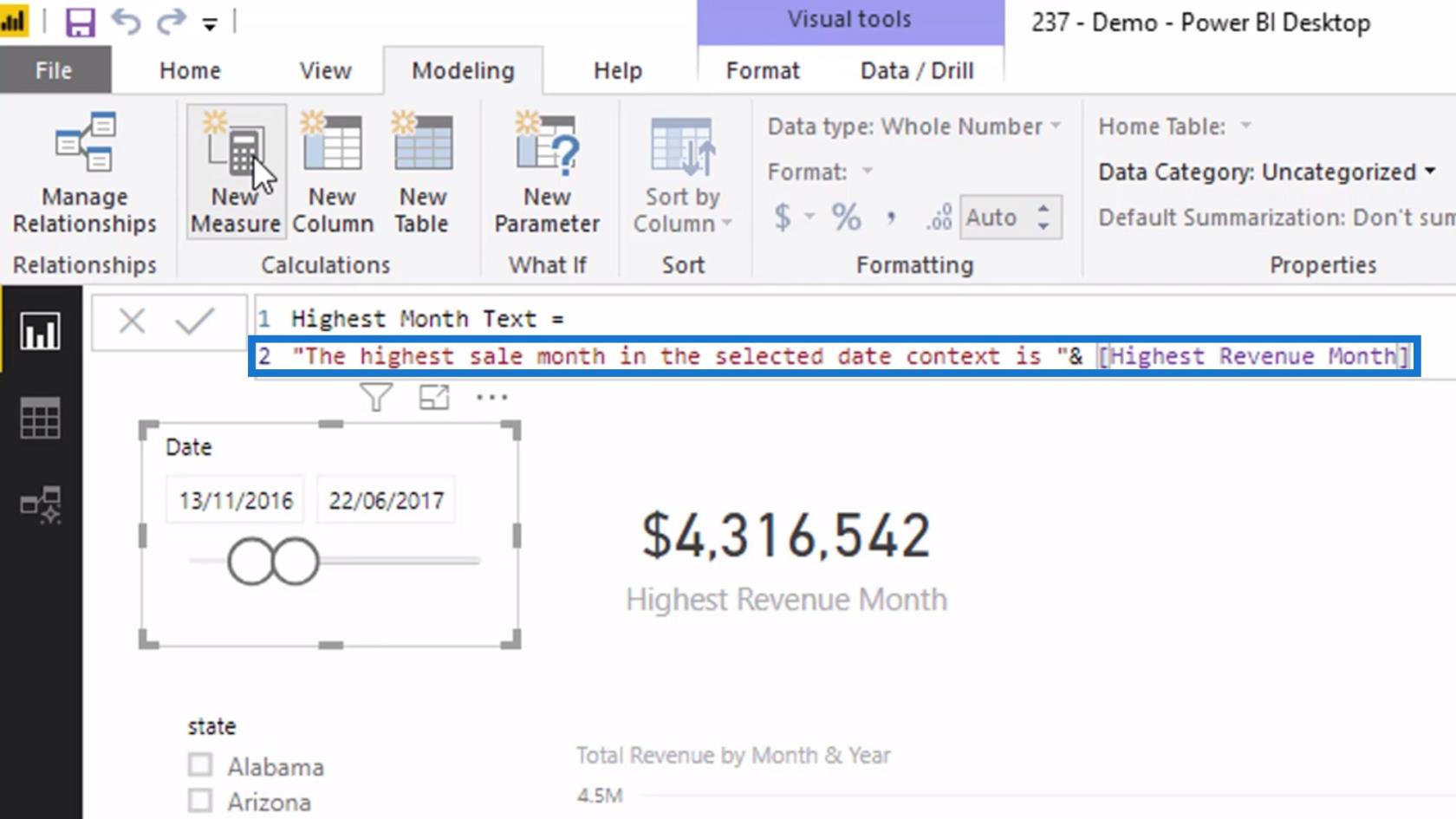Switch to the Home ribbon tab
Viewport: 1456px width, 819px height.
pyautogui.click(x=190, y=70)
